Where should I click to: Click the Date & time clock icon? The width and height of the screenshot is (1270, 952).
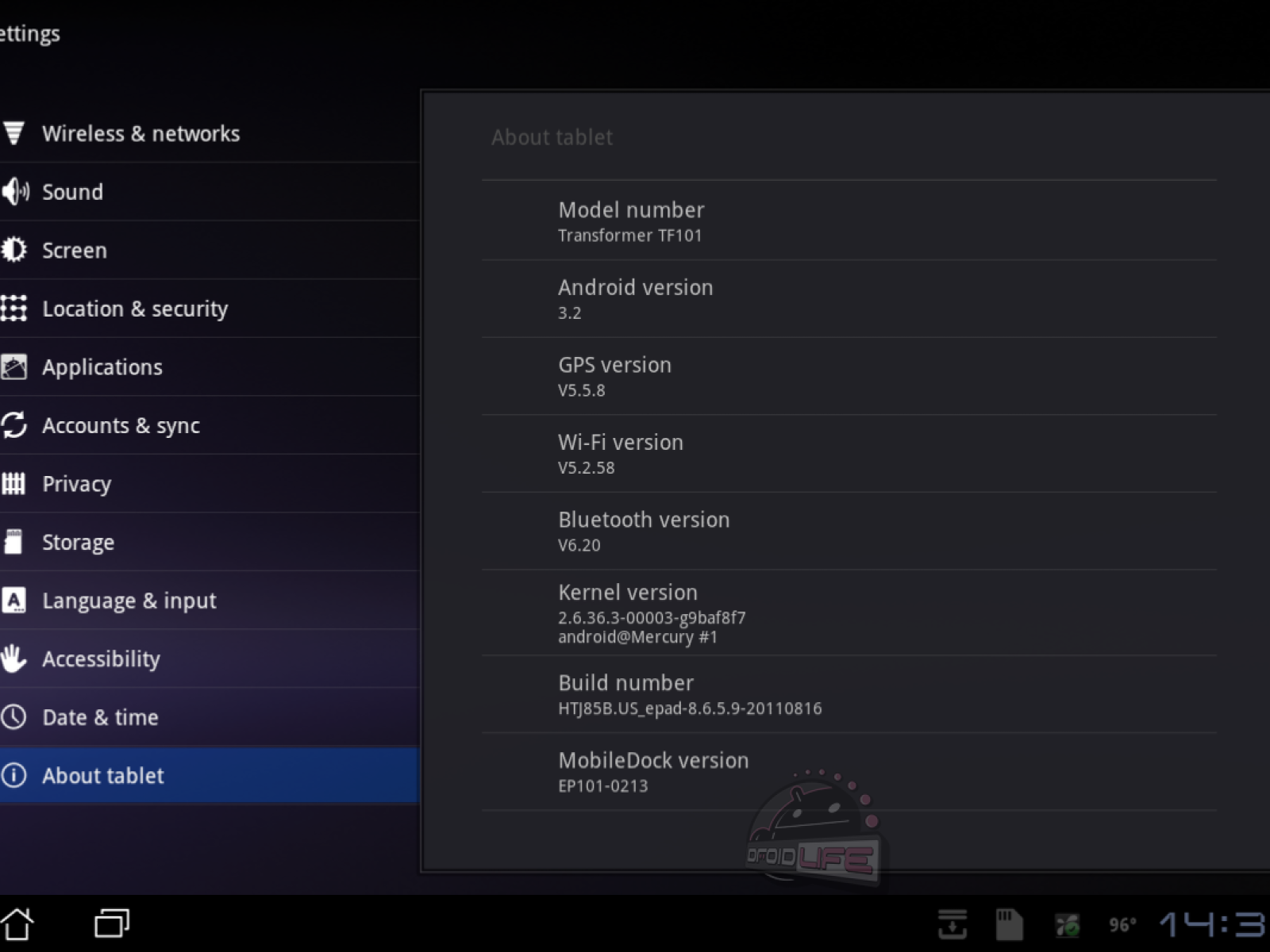point(13,717)
